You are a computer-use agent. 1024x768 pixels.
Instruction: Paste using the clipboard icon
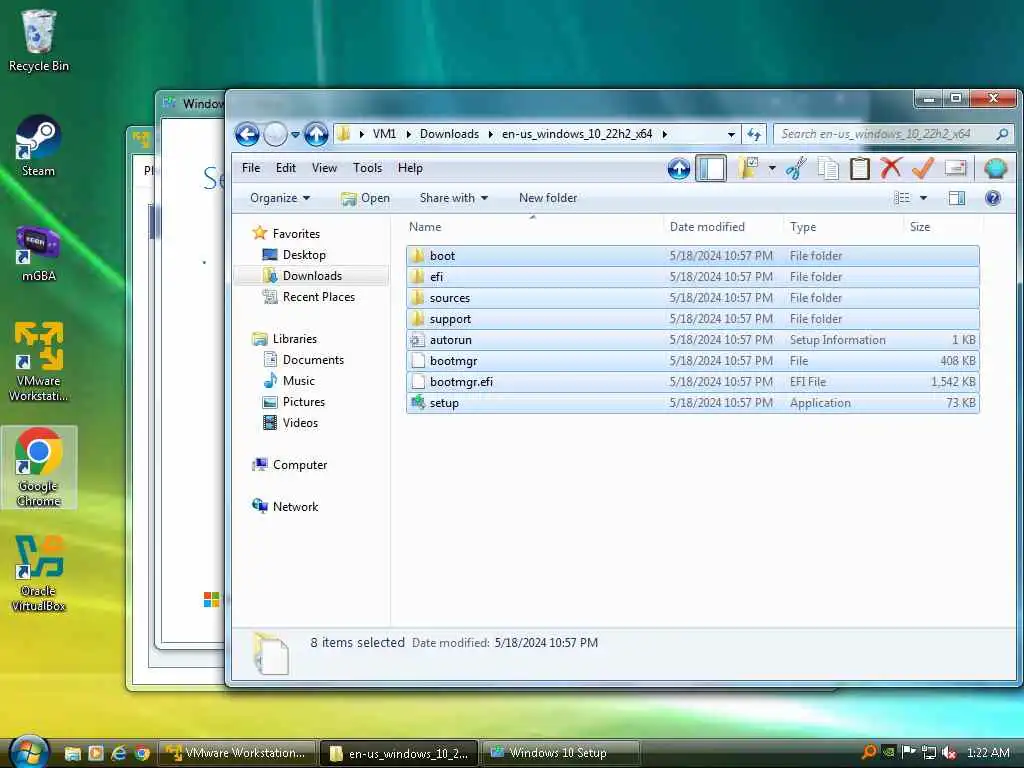[x=859, y=168]
